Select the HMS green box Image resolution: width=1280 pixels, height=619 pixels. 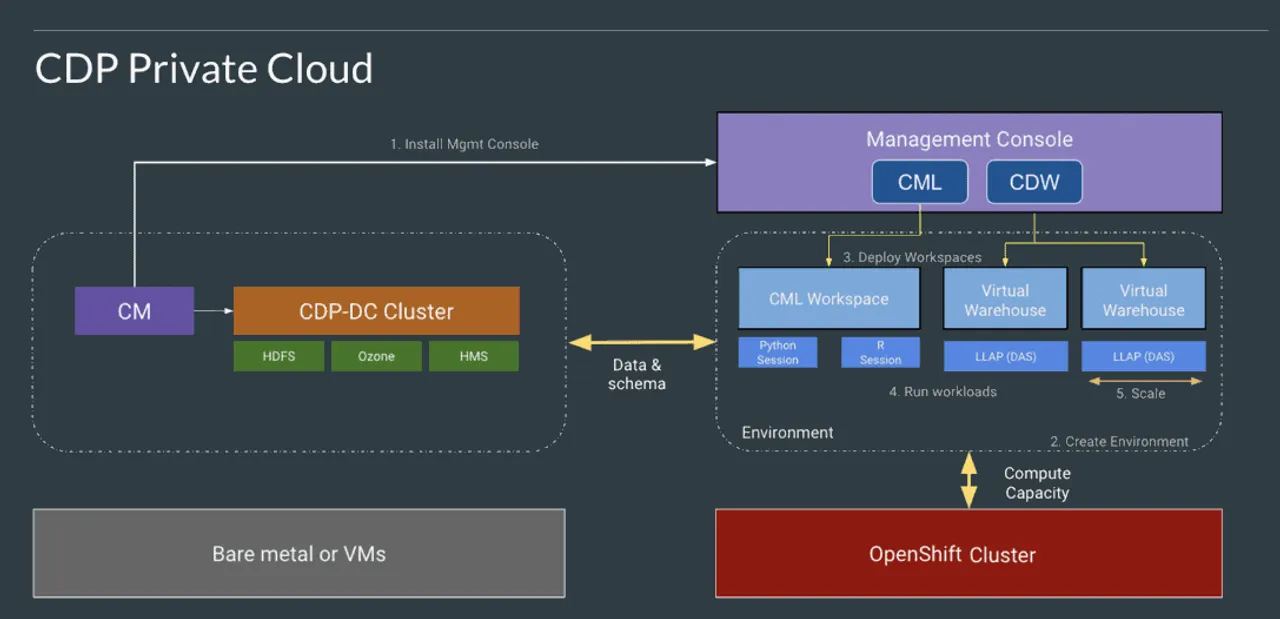point(474,356)
